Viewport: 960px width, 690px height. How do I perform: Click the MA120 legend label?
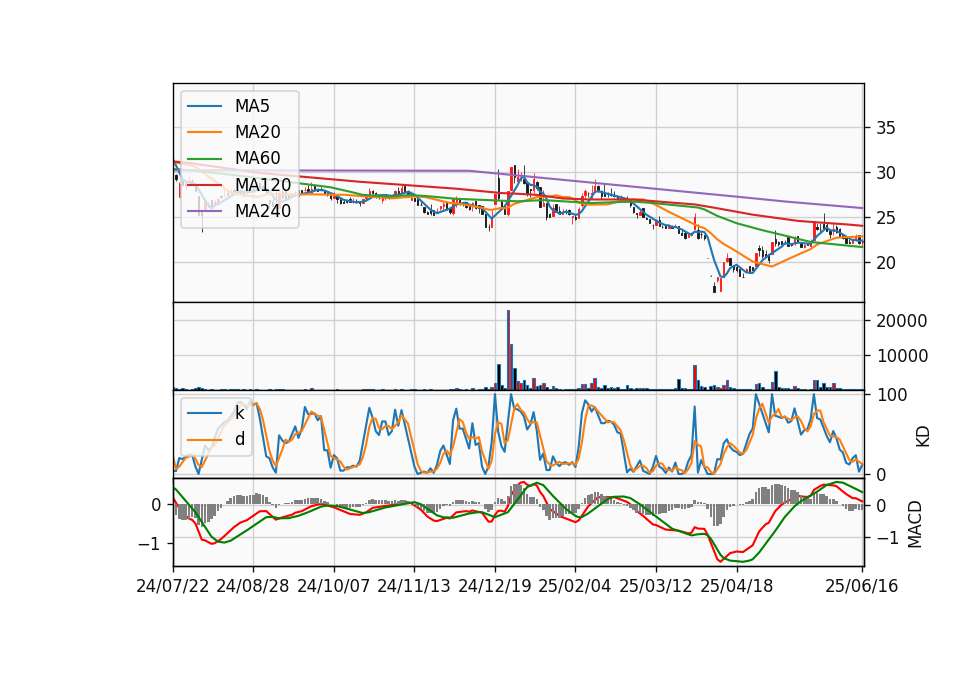(x=263, y=184)
